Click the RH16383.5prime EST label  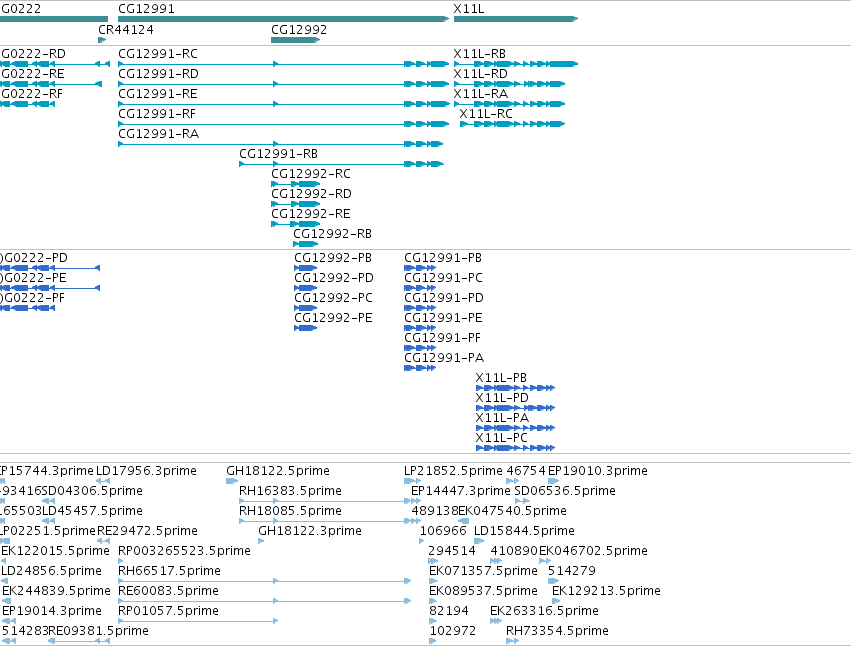[290, 491]
